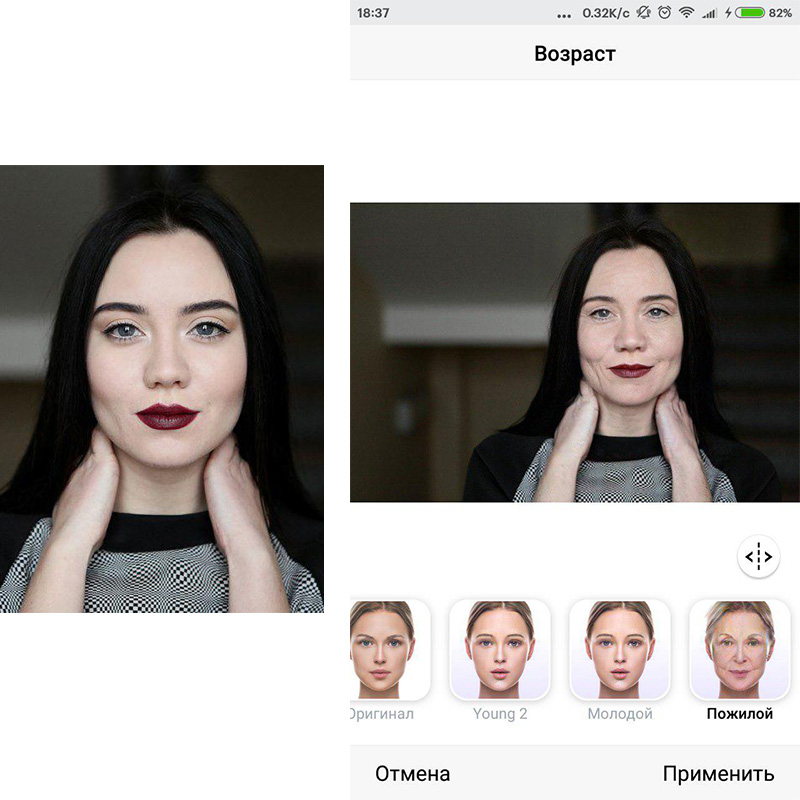This screenshot has height=800, width=800.
Task: Select the Пожилой aged filter thumbnail
Action: pos(740,649)
